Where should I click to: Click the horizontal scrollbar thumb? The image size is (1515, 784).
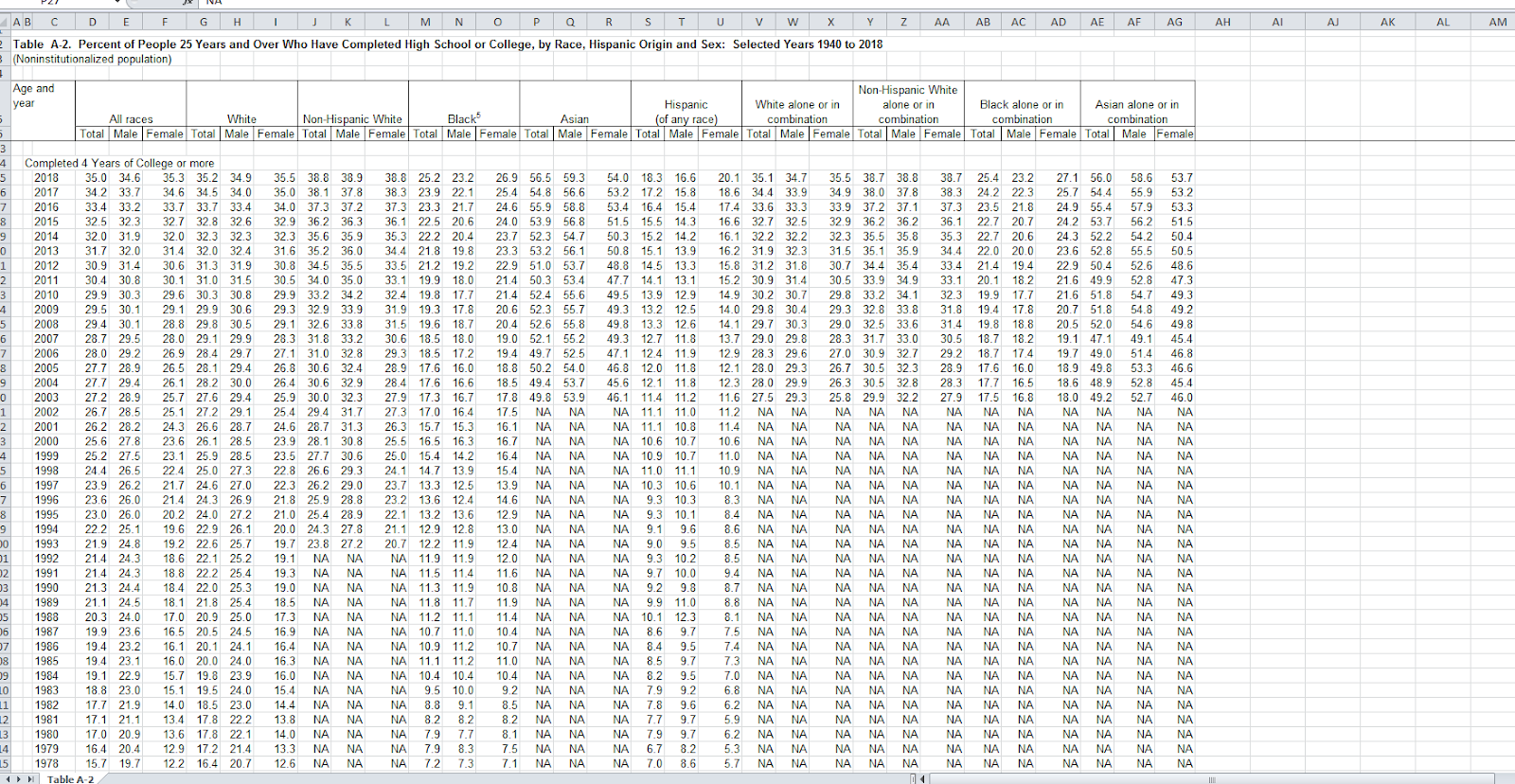point(1211,778)
